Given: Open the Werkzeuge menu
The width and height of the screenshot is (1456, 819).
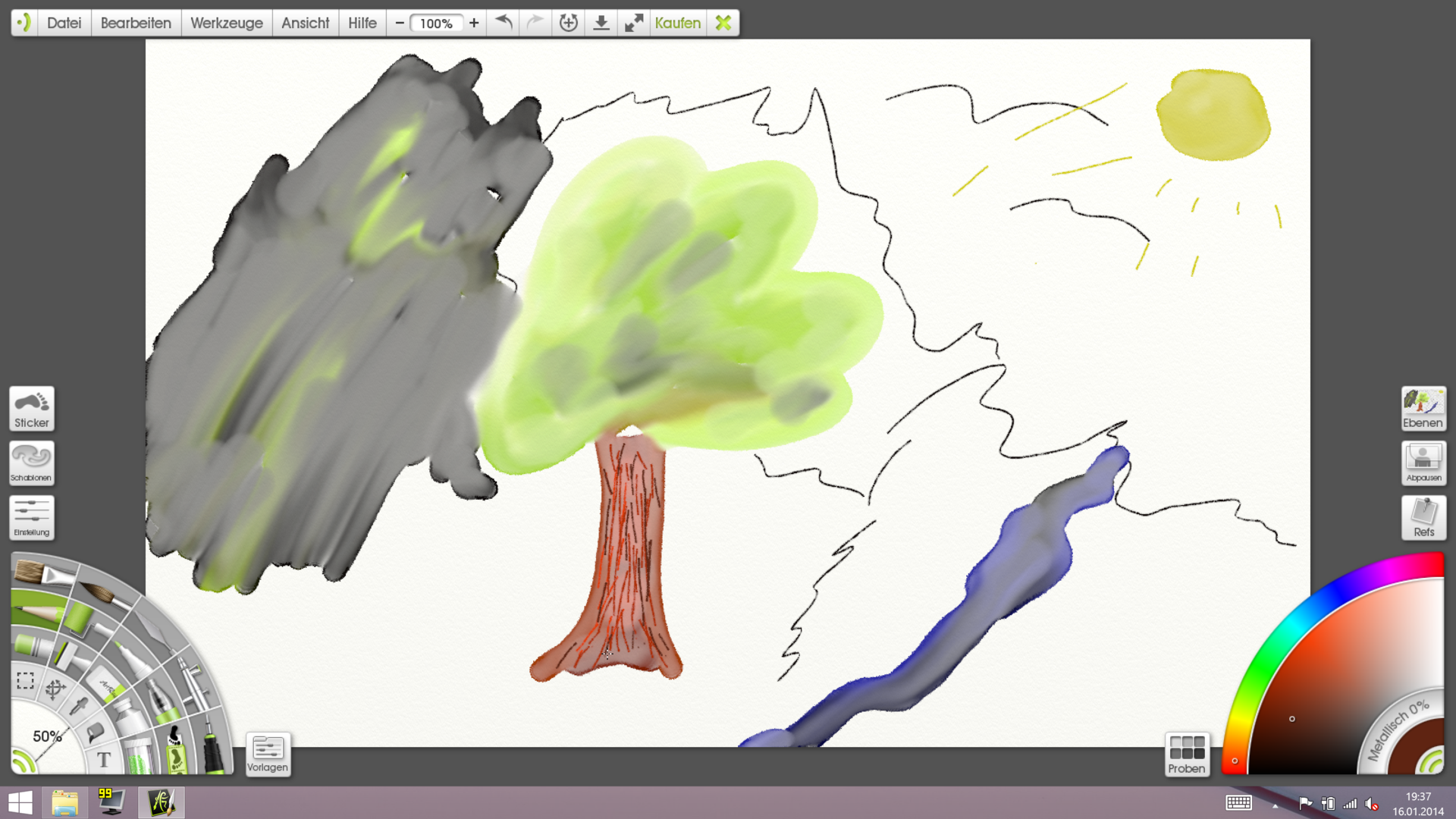Looking at the screenshot, I should coord(226,23).
